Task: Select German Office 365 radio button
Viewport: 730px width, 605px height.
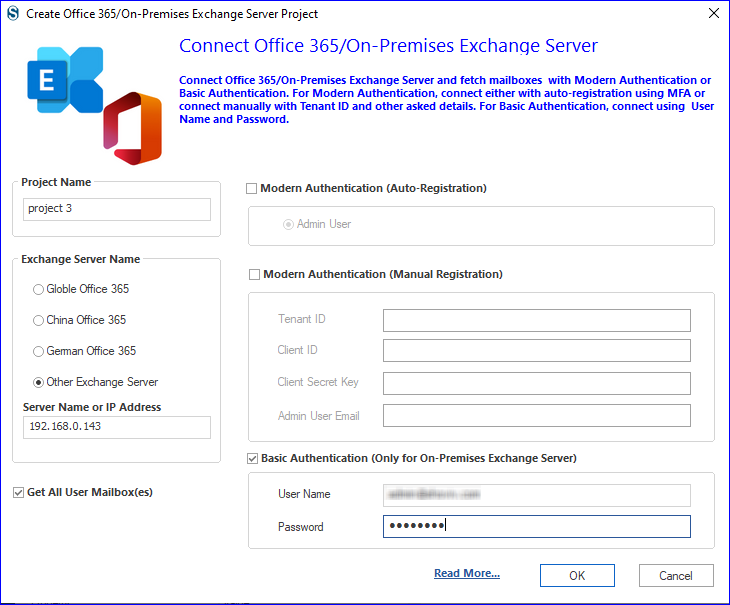Action: 38,351
